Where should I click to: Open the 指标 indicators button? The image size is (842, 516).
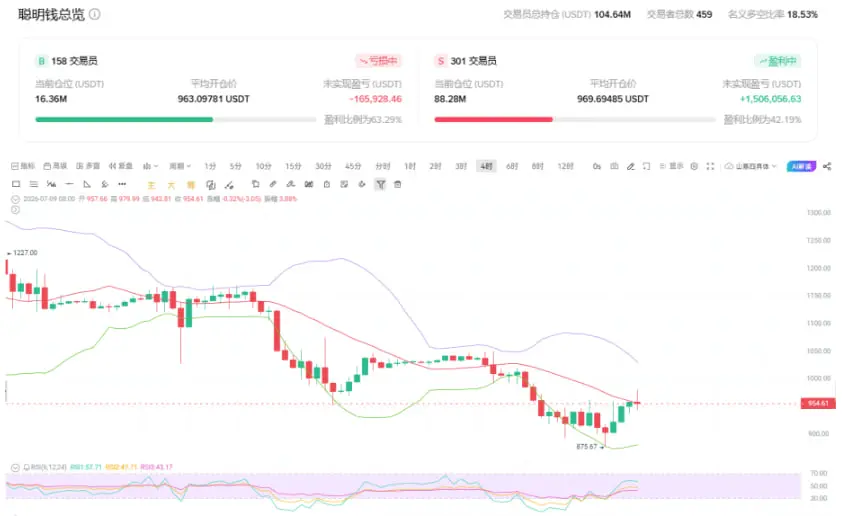[23, 166]
